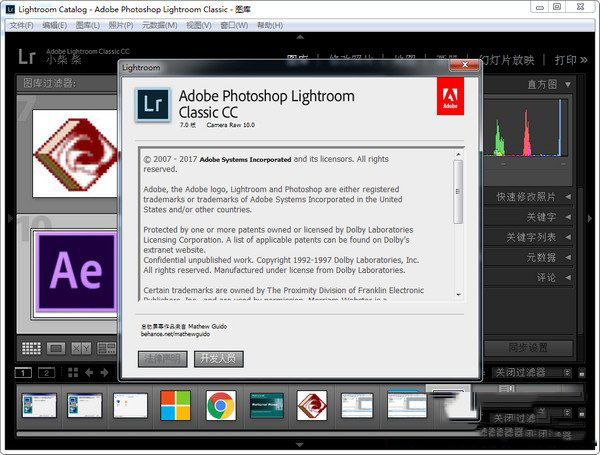
Task: Open 关闭过滤器 filter dropdown
Action: point(532,372)
